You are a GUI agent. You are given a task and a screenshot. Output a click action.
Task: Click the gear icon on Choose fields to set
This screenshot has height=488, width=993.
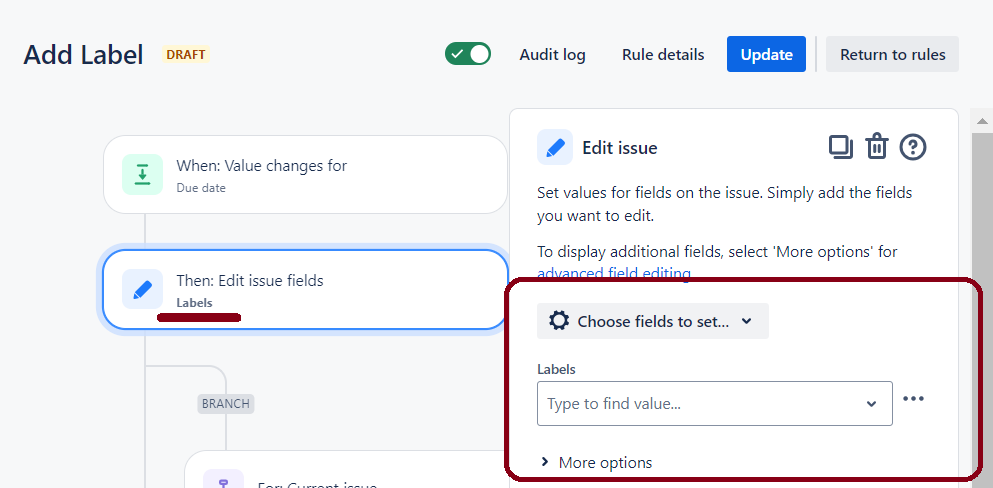[x=560, y=321]
